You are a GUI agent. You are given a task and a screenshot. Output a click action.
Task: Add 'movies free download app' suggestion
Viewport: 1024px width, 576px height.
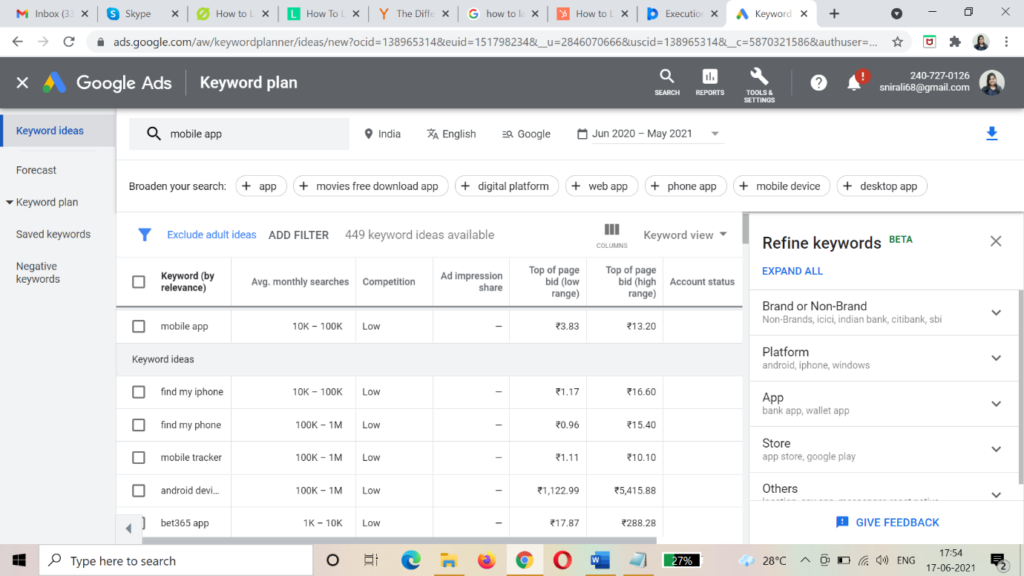coord(370,186)
